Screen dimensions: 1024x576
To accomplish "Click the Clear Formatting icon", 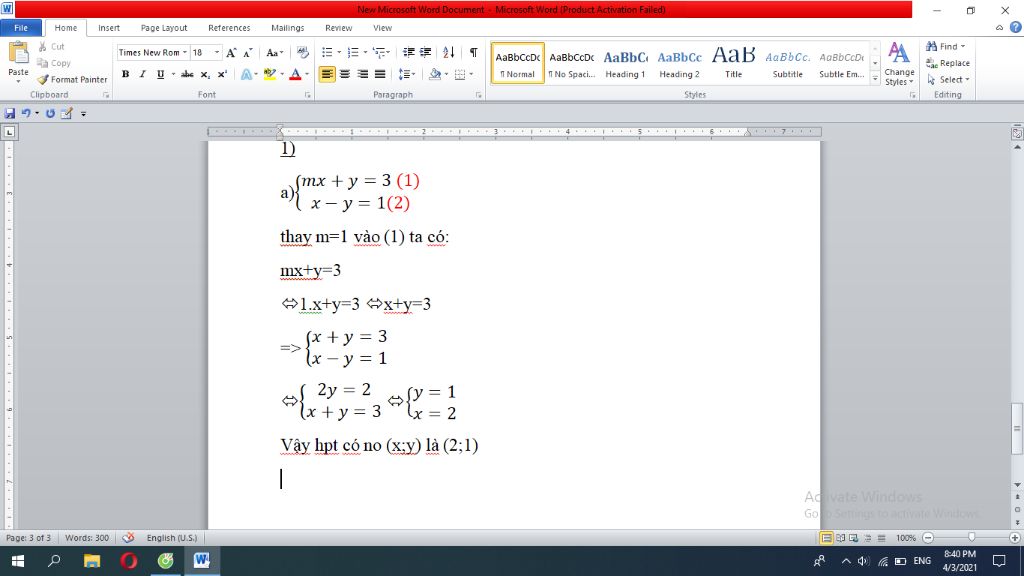I will click(302, 53).
